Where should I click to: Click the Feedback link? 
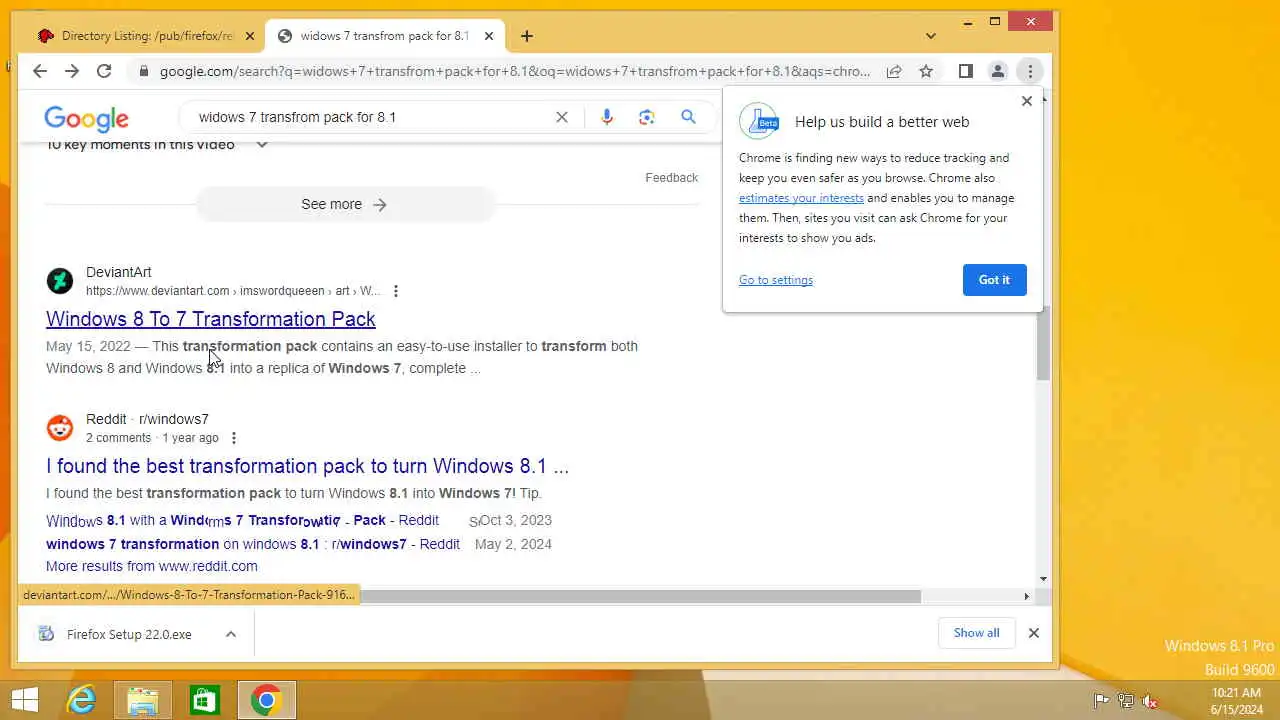pyautogui.click(x=671, y=177)
